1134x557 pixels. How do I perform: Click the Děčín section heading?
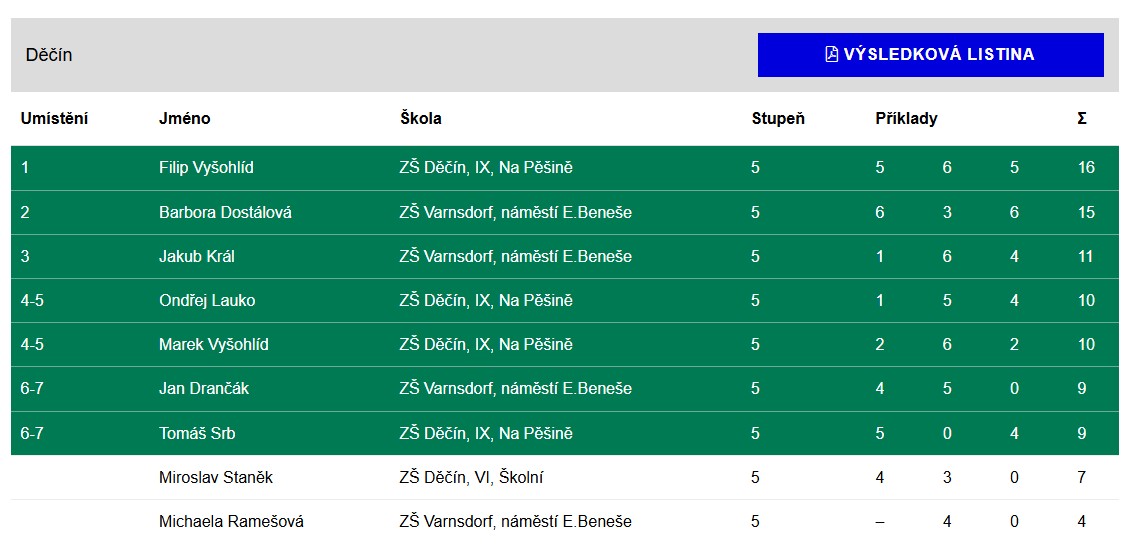(x=49, y=54)
